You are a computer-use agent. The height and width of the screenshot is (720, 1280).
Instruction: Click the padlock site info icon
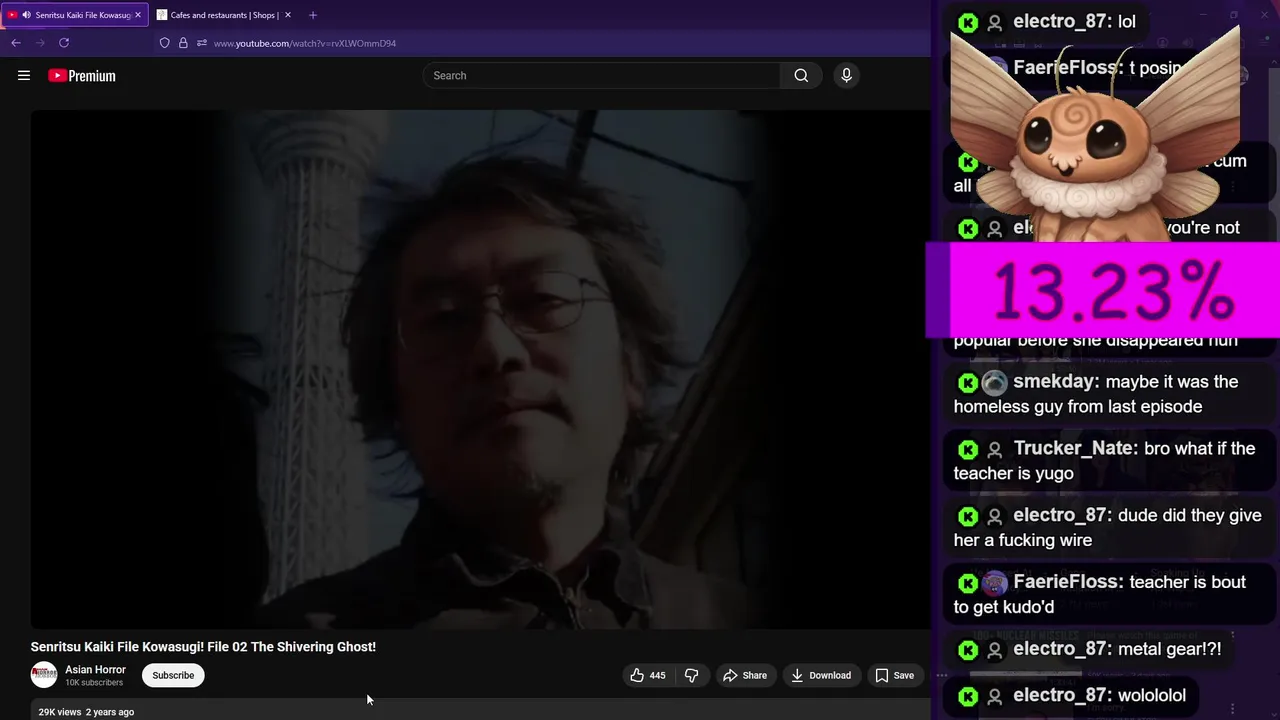(x=183, y=43)
